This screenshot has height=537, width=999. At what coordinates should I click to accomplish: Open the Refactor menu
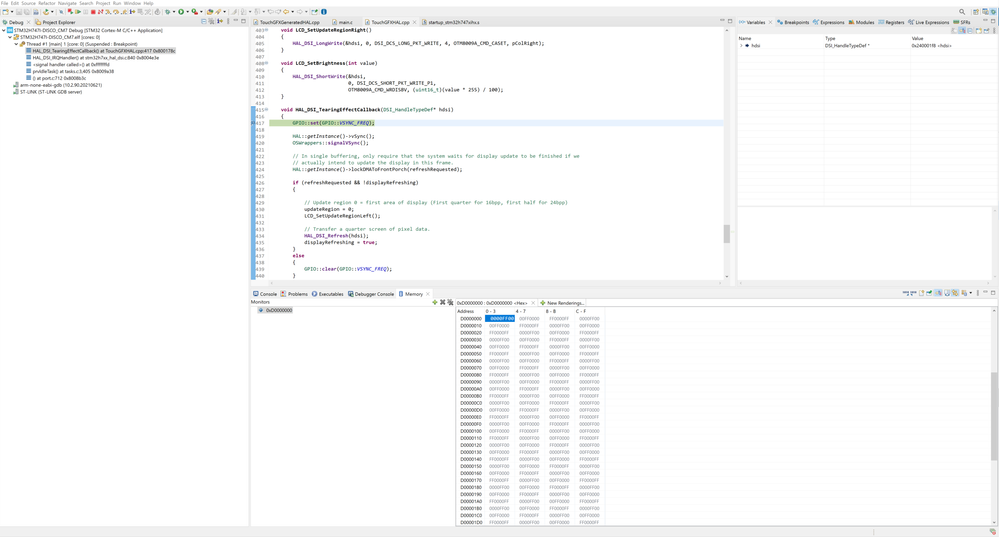(x=47, y=3)
